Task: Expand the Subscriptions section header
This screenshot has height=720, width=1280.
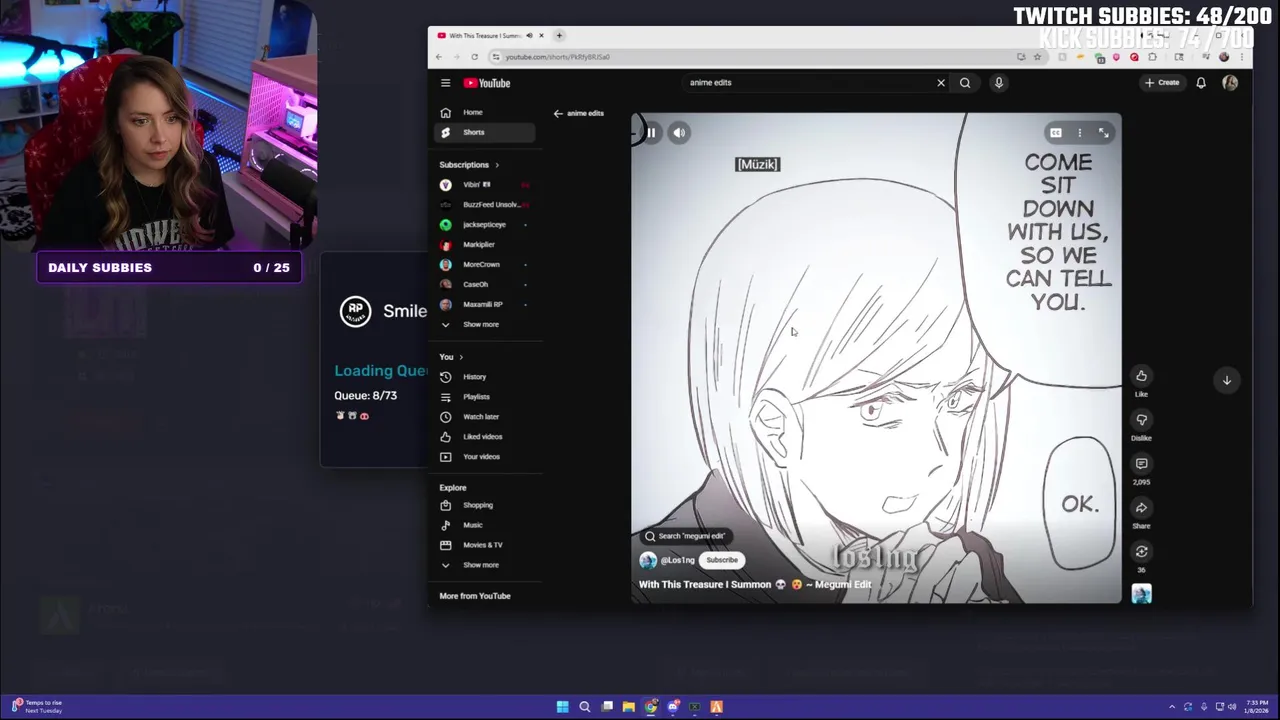Action: 469,165
